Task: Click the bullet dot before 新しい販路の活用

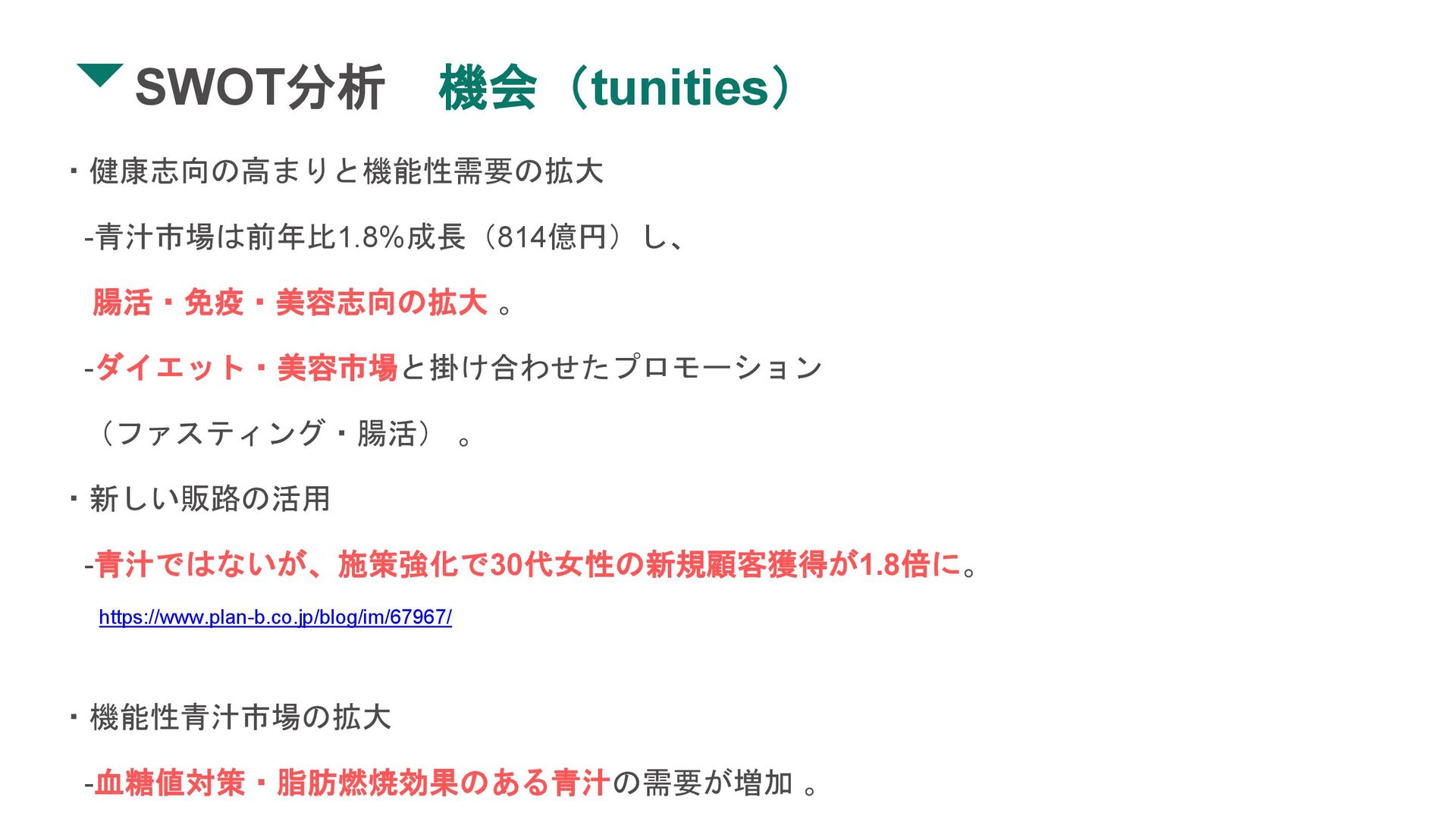Action: pos(74,499)
